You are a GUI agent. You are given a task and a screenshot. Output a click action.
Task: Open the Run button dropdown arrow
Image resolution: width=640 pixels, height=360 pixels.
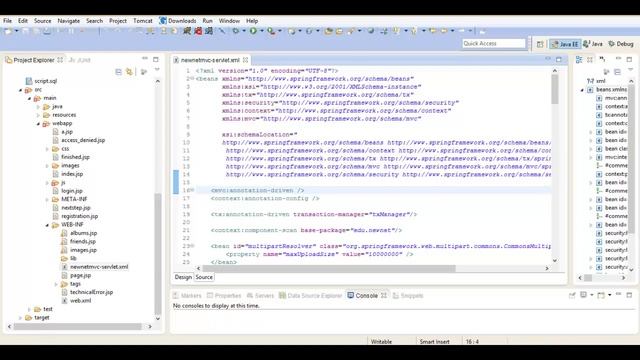tap(262, 31)
